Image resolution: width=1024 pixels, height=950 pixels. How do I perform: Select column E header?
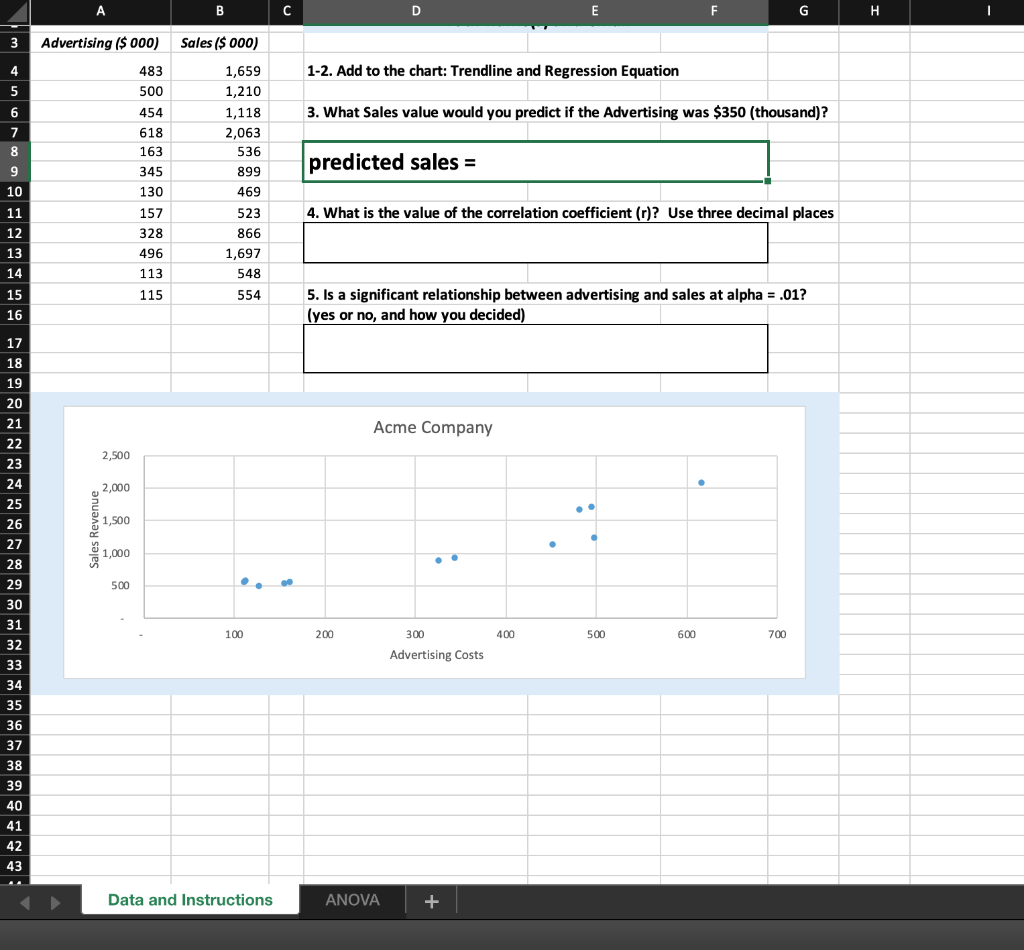coord(594,11)
